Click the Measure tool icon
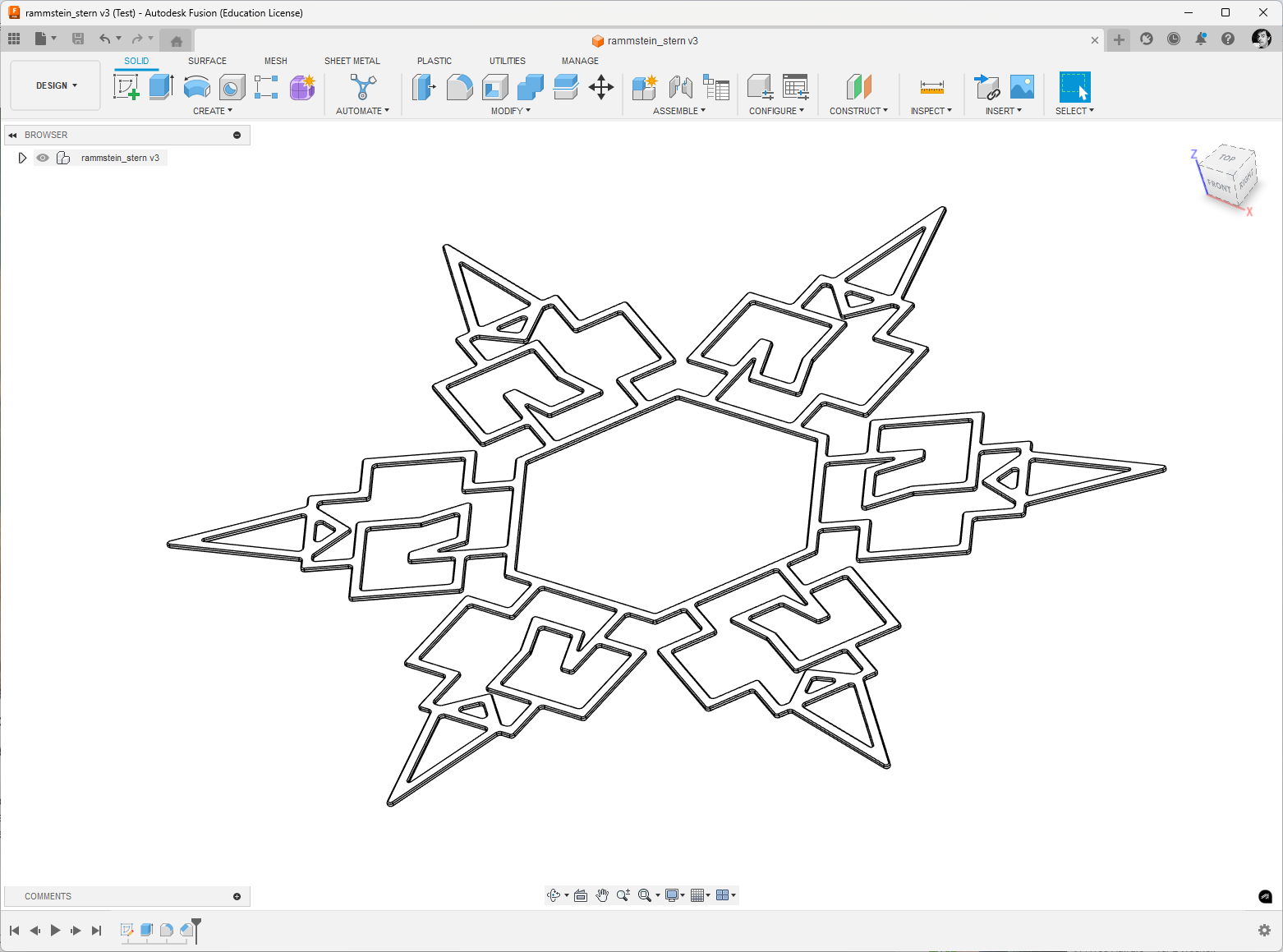The image size is (1283, 952). coord(931,86)
